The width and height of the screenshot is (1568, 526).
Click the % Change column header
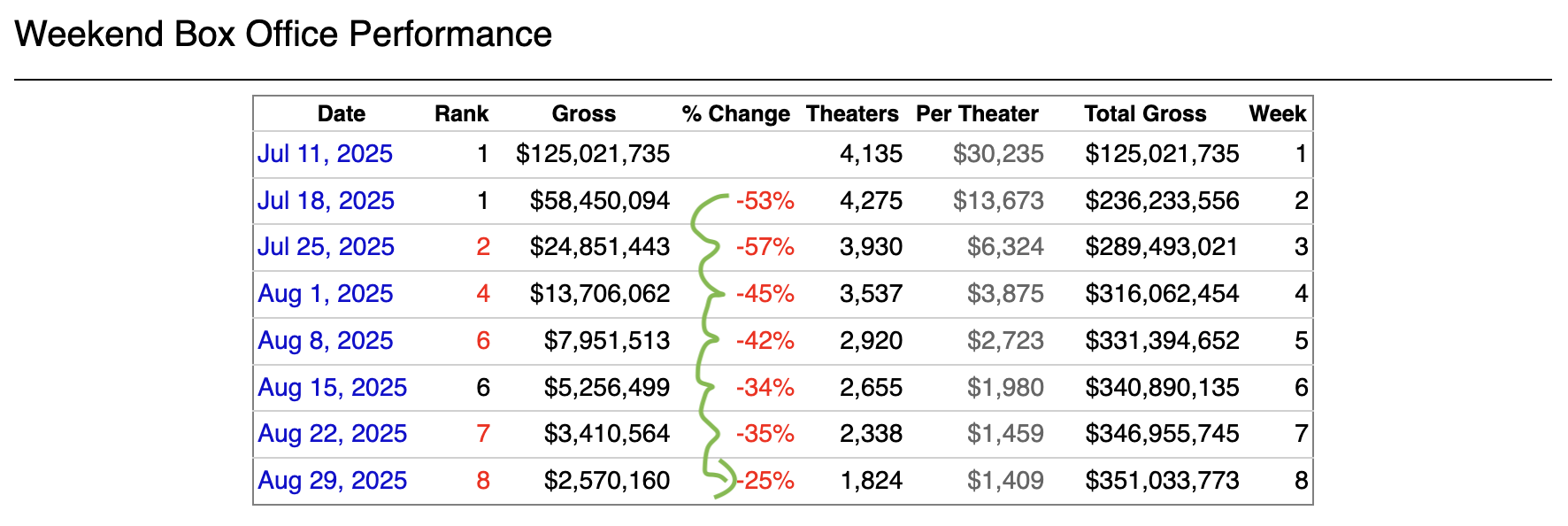point(735,114)
